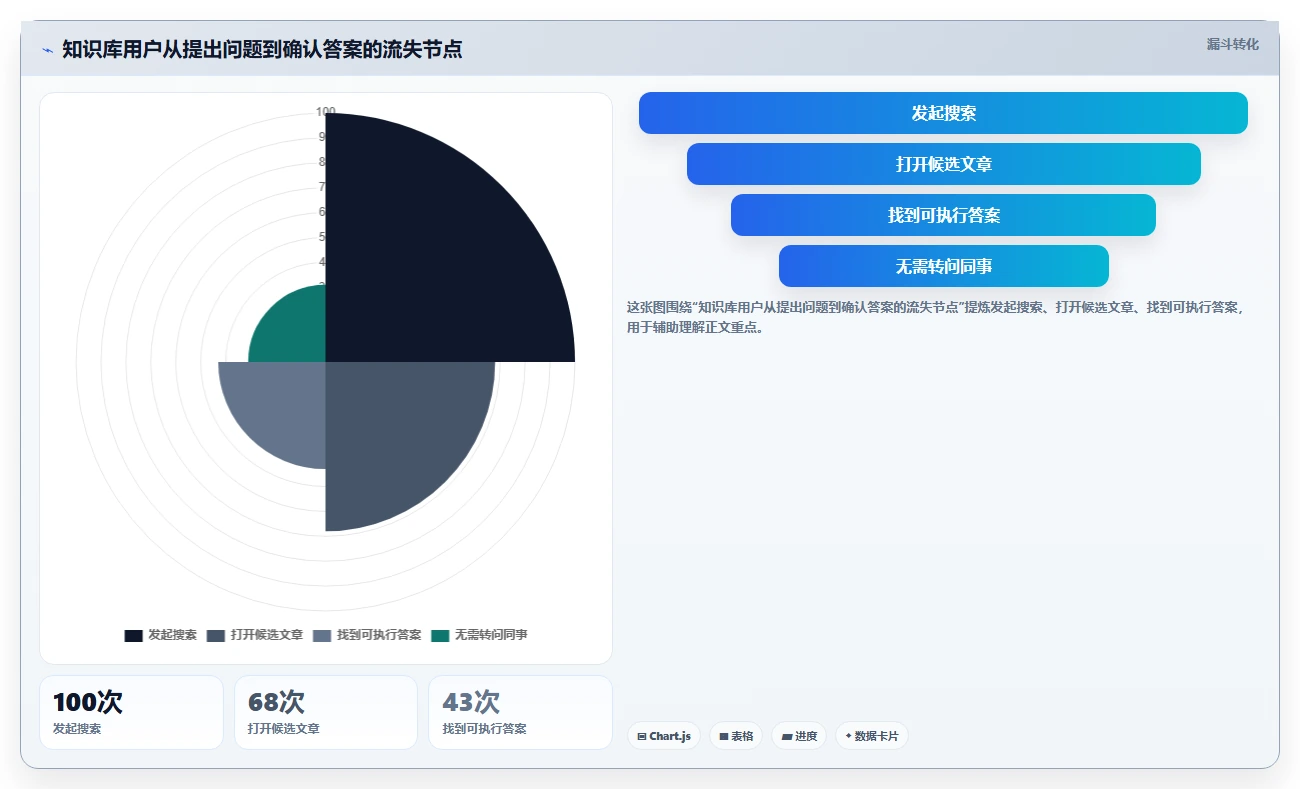Toggle 打开候选文章 legend color swatch
This screenshot has width=1300, height=789.
(x=216, y=635)
